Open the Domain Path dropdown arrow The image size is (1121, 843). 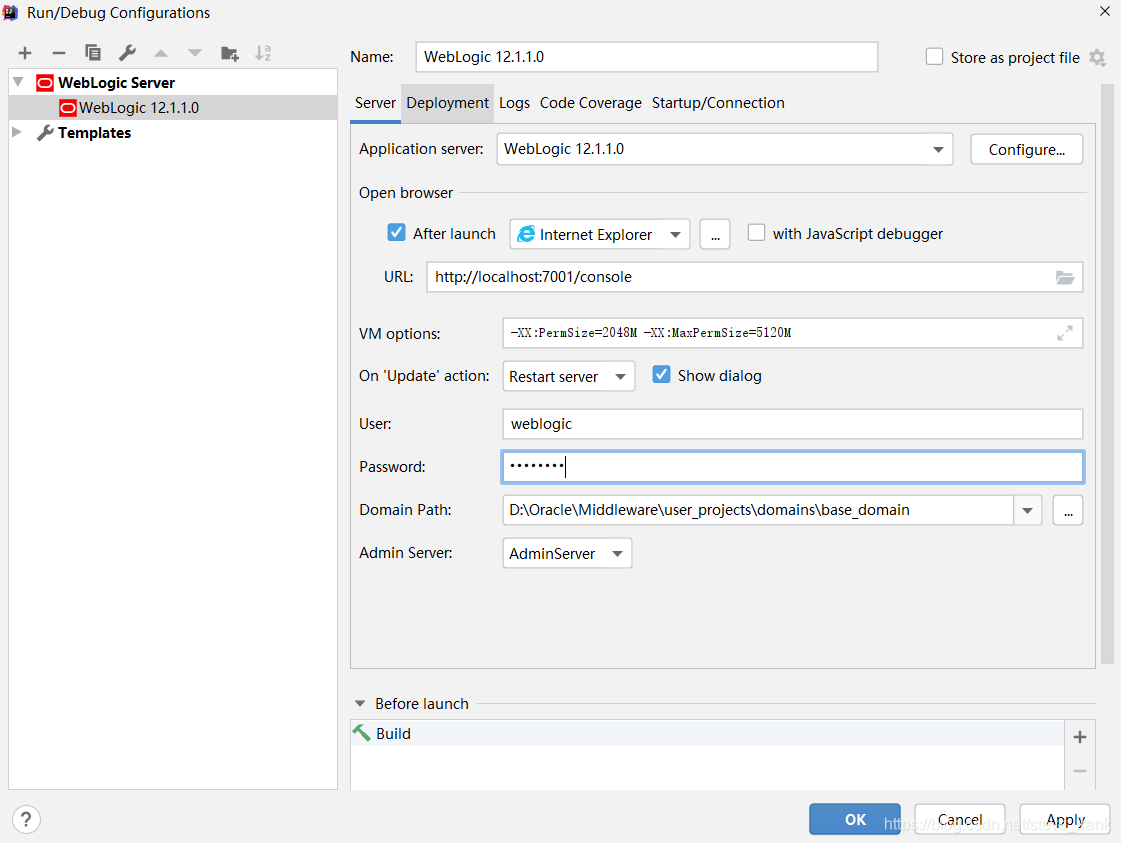click(x=1027, y=511)
